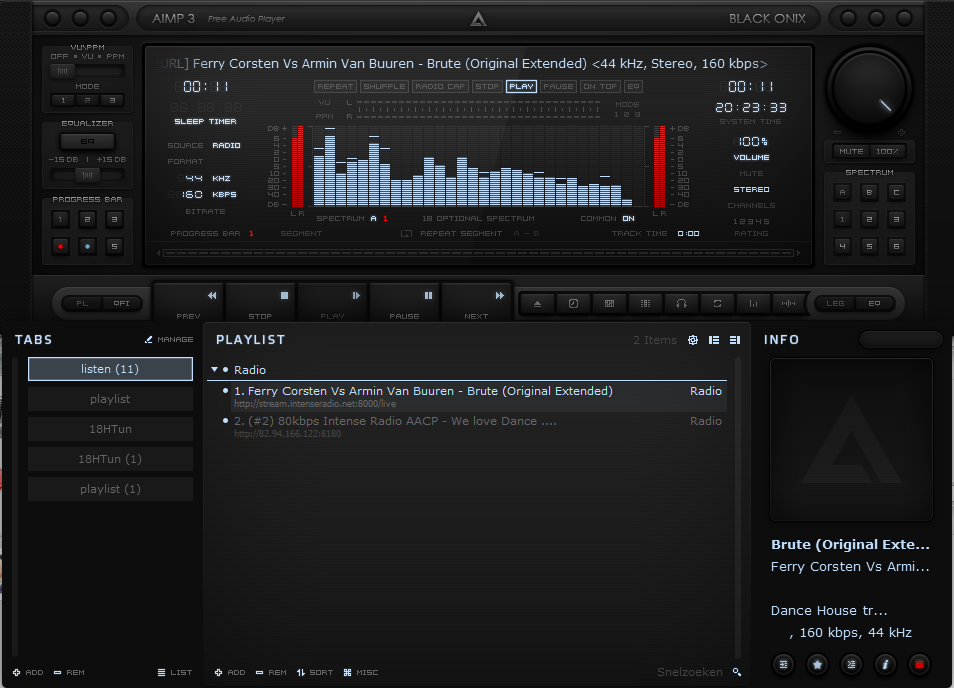Click the track progress bar in display

pos(478,252)
